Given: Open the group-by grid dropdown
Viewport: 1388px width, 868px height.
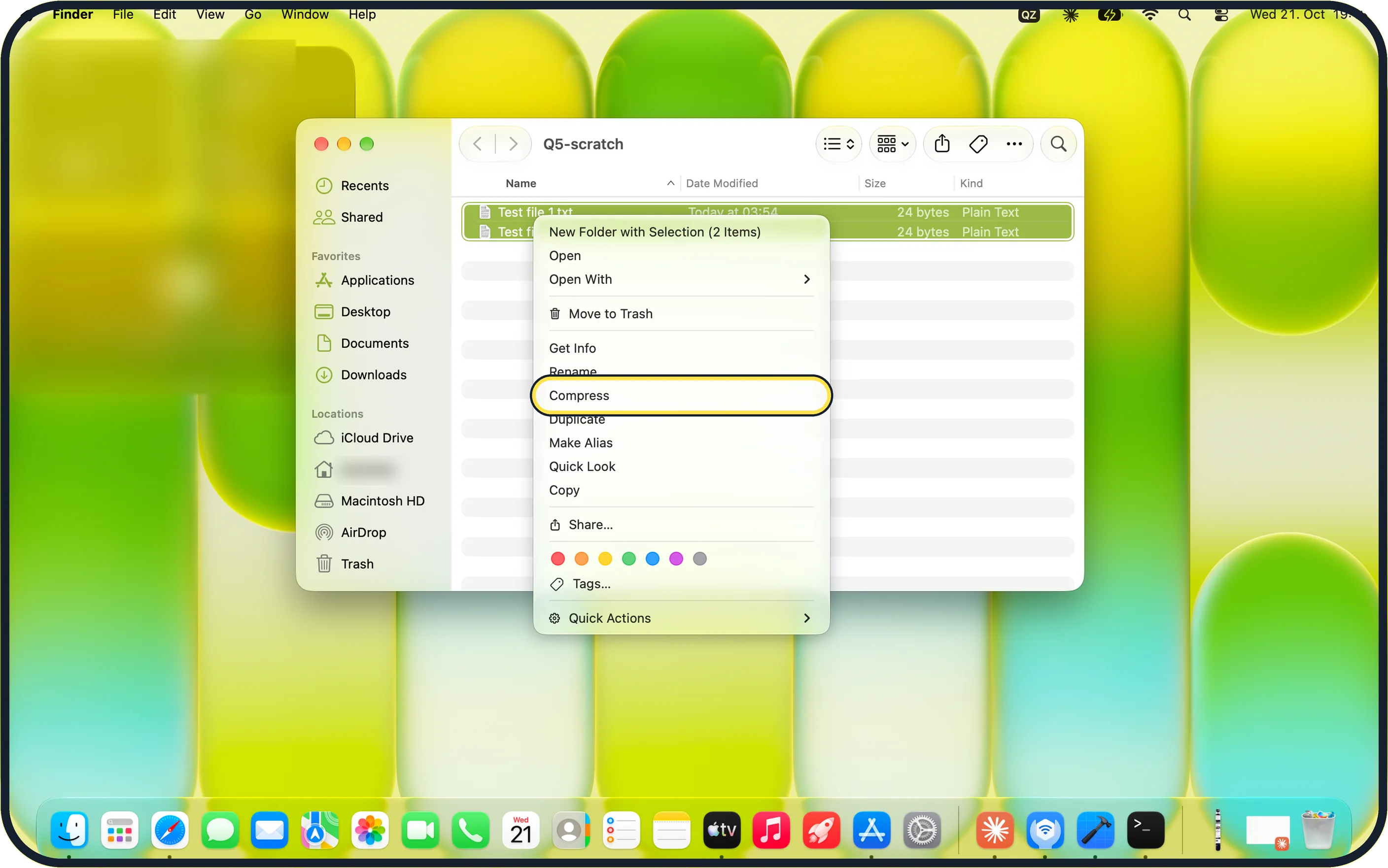Looking at the screenshot, I should (x=893, y=143).
